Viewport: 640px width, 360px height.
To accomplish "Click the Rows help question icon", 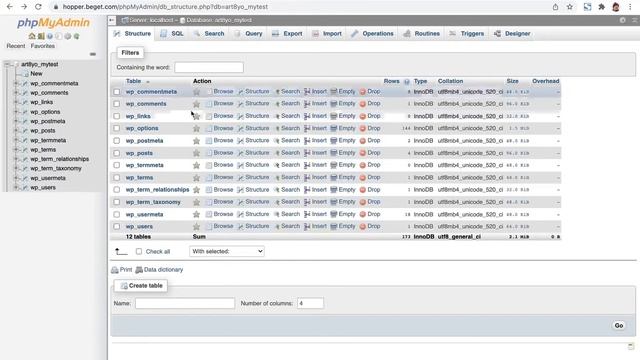I will [407, 82].
